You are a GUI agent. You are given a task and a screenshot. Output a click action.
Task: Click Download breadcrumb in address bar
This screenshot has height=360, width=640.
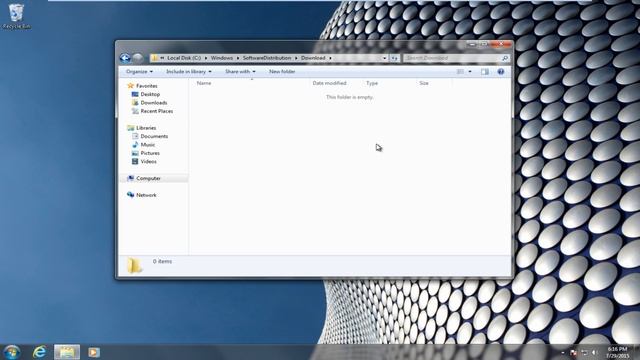[x=313, y=58]
